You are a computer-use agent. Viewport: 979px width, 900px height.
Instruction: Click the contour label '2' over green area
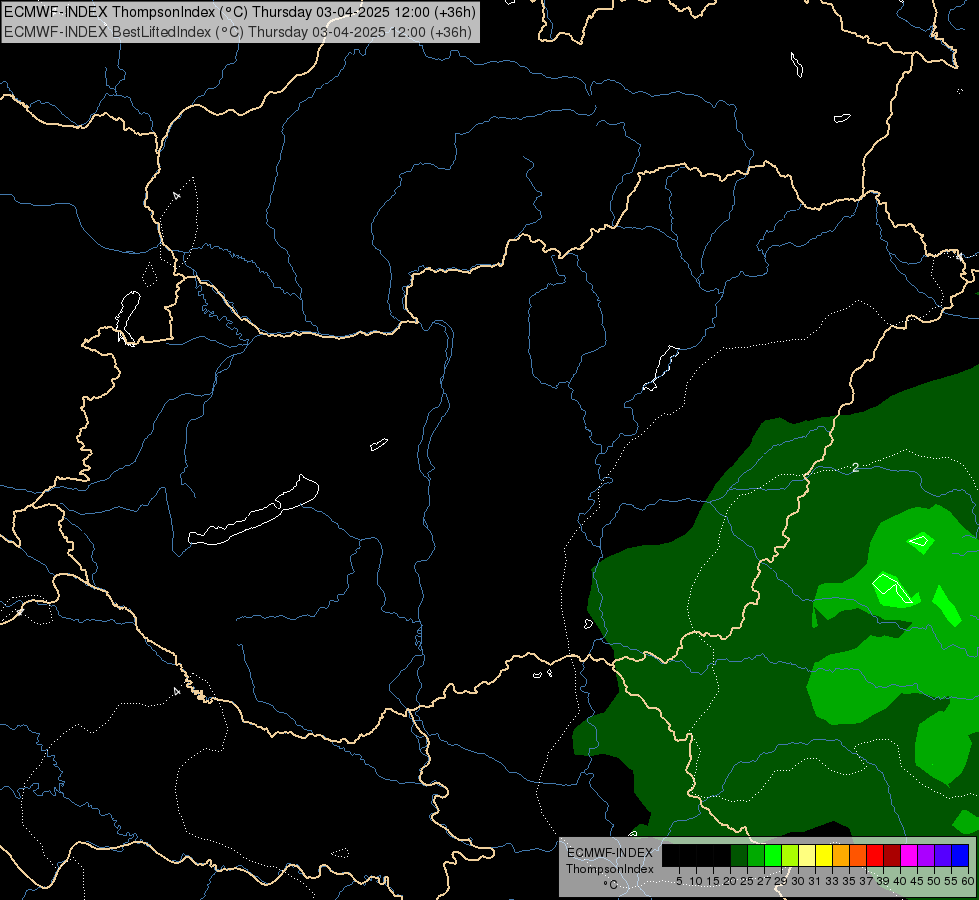point(855,468)
